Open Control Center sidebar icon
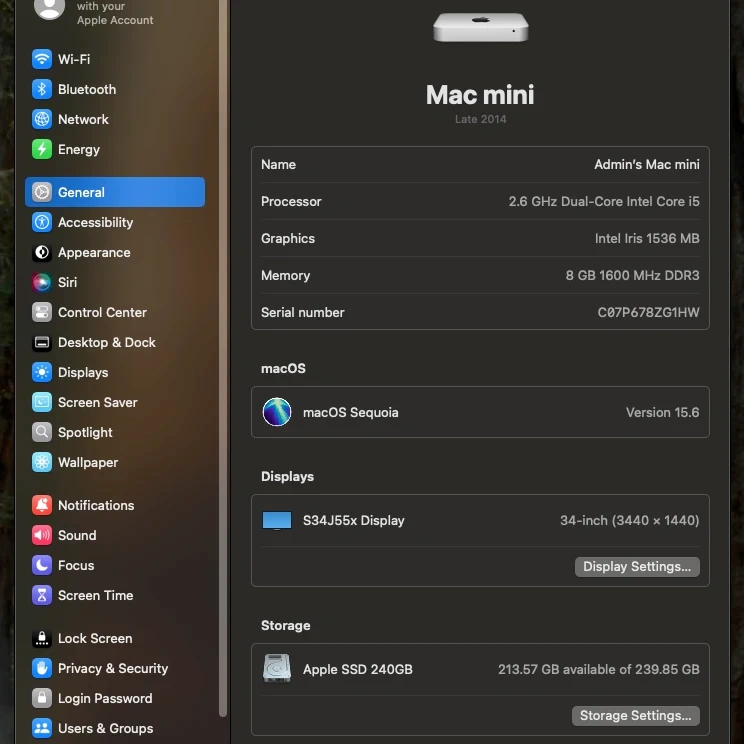The width and height of the screenshot is (744, 744). [x=41, y=312]
